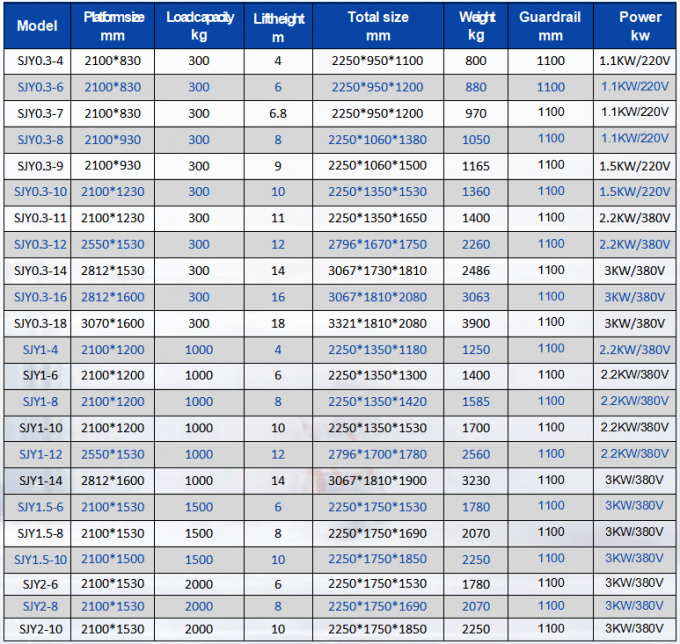Image resolution: width=680 pixels, height=644 pixels.
Task: Select the SJY0.3-18 model row label
Action: (x=37, y=323)
